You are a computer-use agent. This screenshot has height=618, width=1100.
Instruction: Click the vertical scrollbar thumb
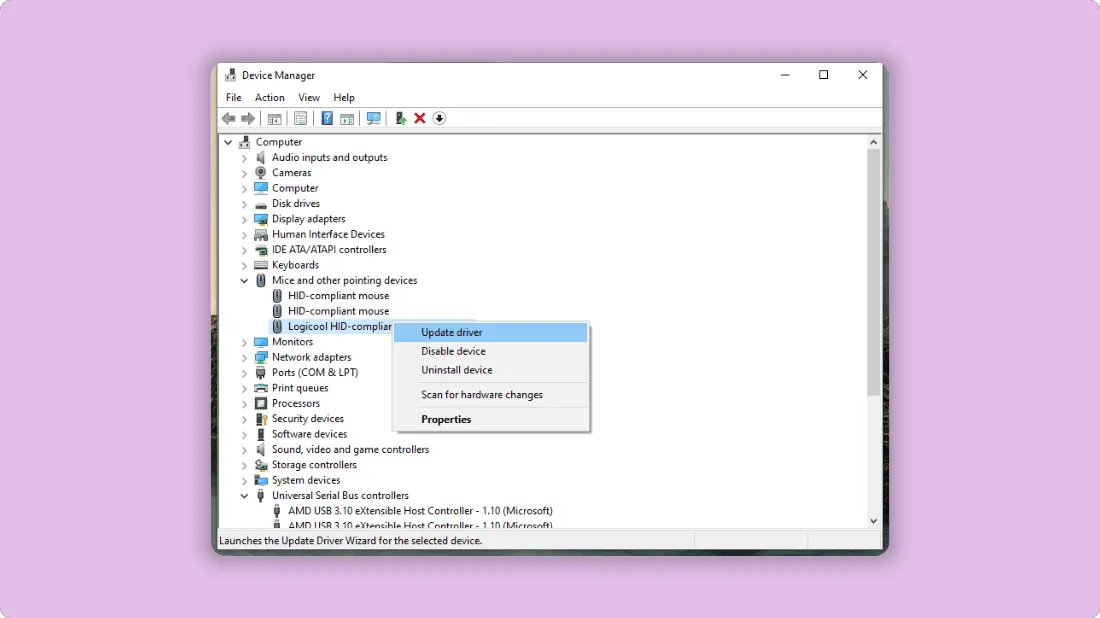pos(873,272)
